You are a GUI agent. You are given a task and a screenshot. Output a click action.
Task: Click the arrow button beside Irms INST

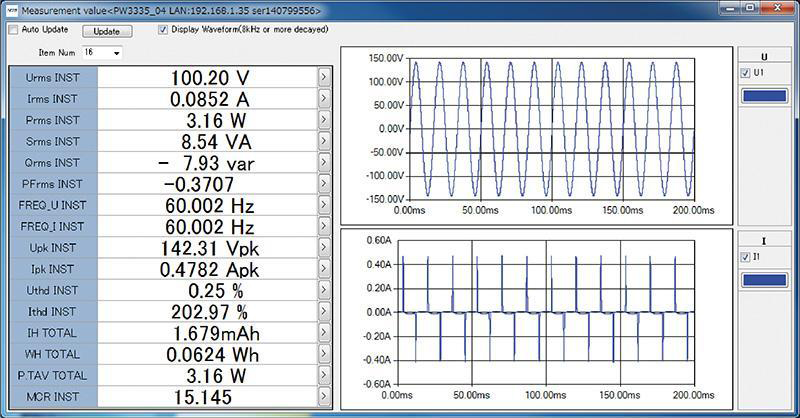click(324, 99)
